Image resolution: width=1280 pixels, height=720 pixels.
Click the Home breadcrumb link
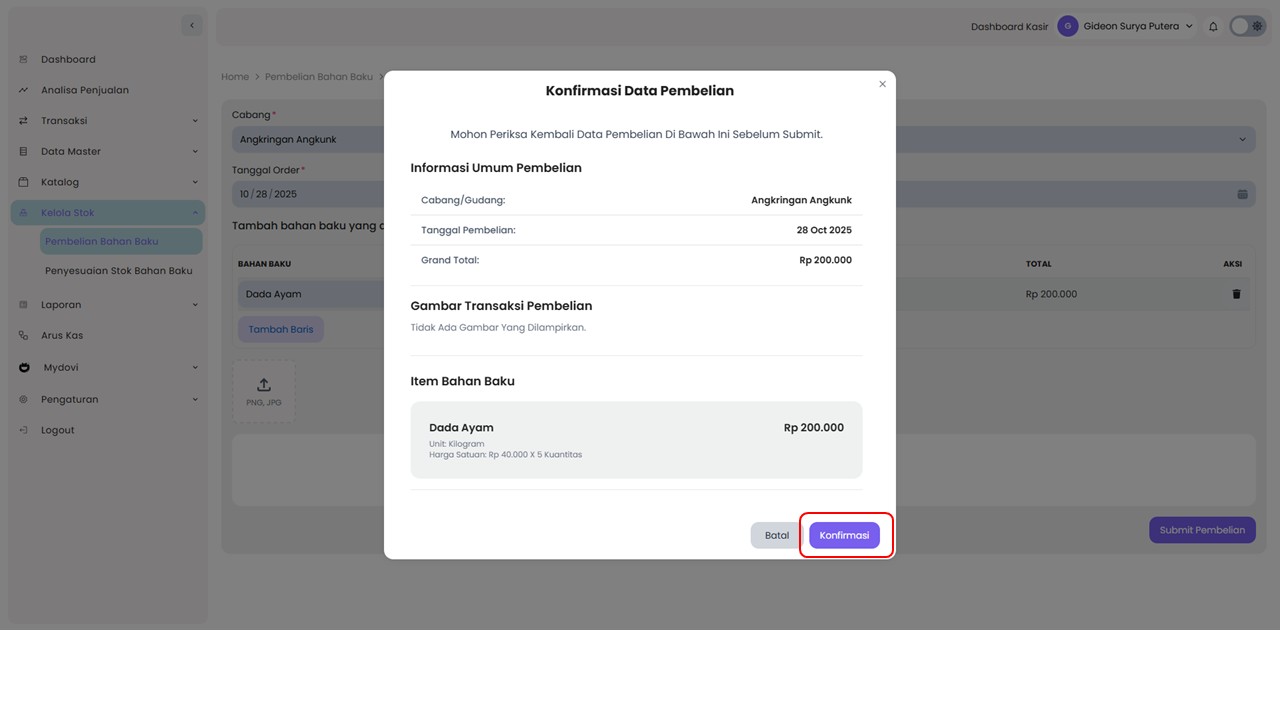pyautogui.click(x=235, y=77)
